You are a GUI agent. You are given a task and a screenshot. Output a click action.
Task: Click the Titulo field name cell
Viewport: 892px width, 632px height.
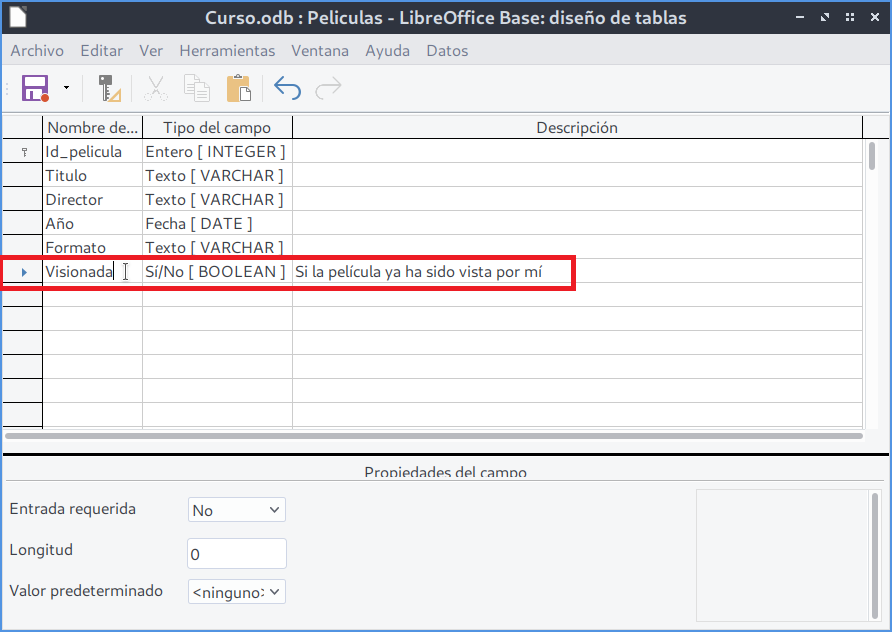pos(92,176)
